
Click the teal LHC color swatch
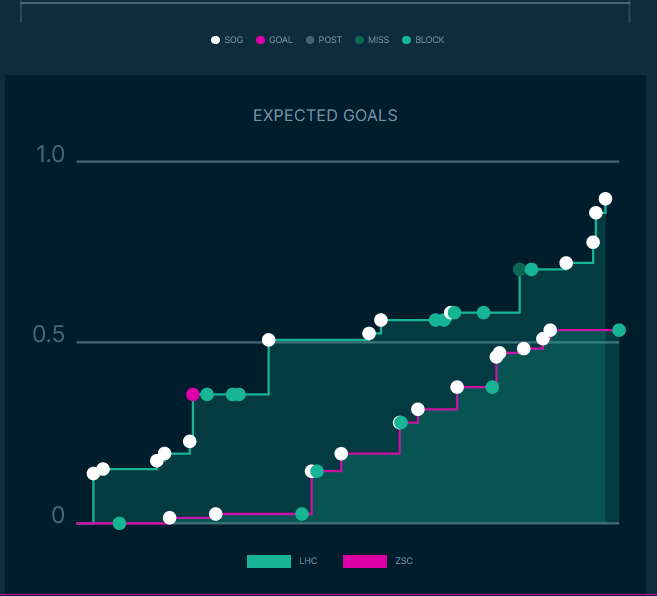(x=268, y=562)
